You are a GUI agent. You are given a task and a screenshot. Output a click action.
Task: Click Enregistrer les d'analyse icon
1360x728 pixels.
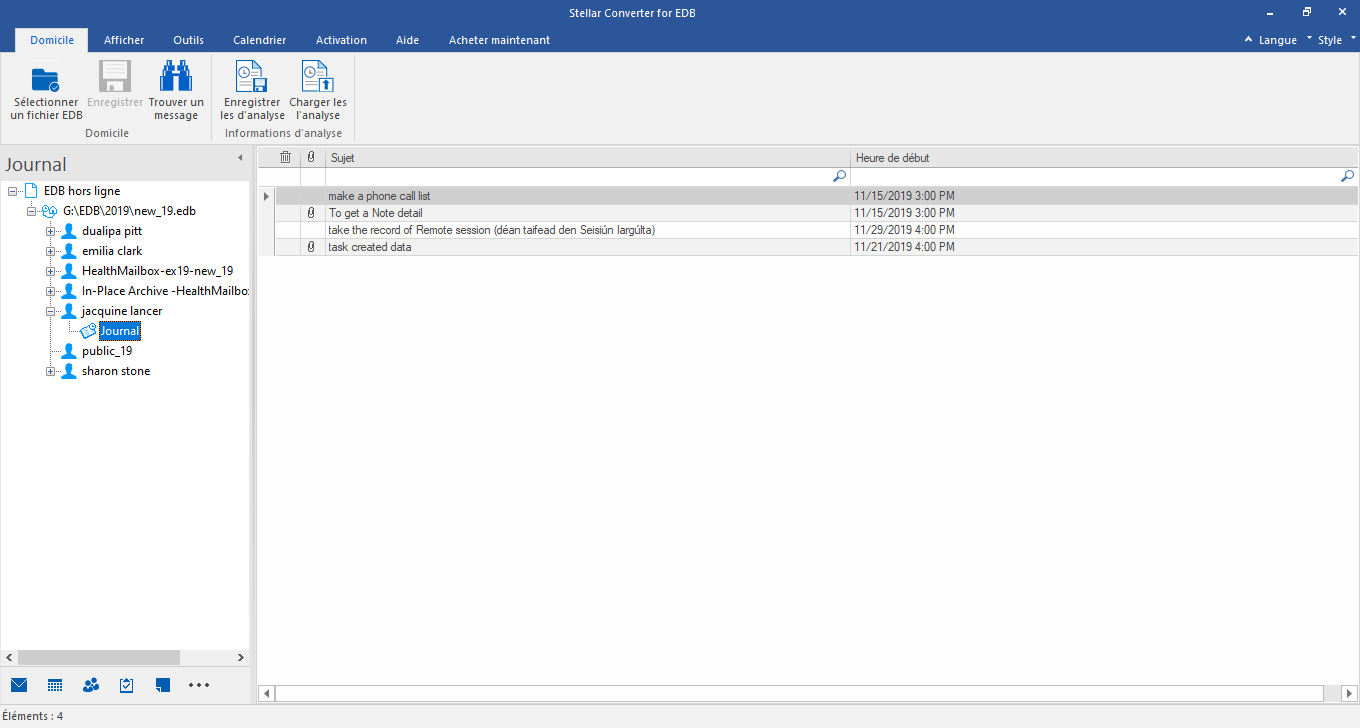pyautogui.click(x=252, y=79)
